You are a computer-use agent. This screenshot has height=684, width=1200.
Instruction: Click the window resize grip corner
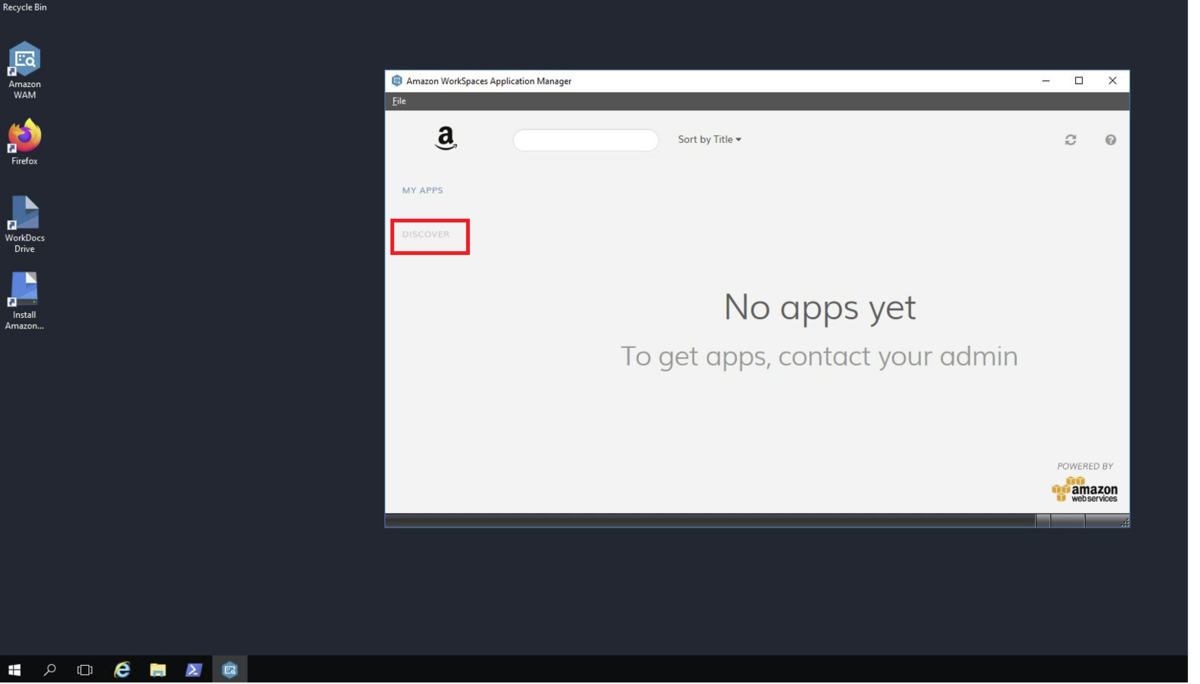[1124, 521]
